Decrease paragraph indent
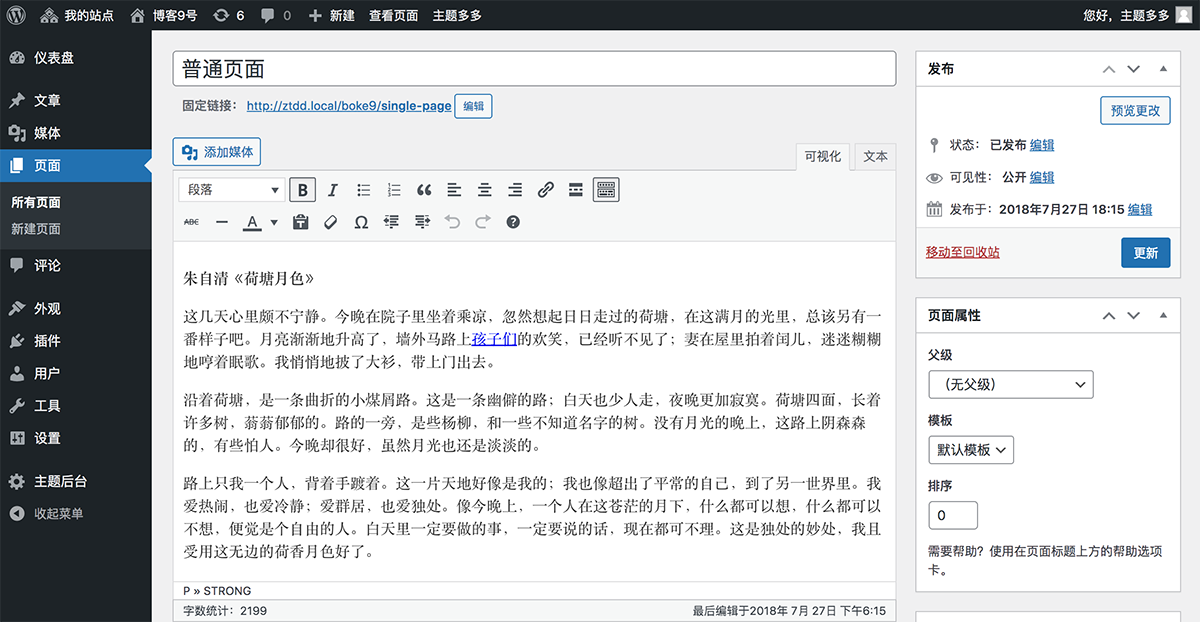 click(391, 222)
